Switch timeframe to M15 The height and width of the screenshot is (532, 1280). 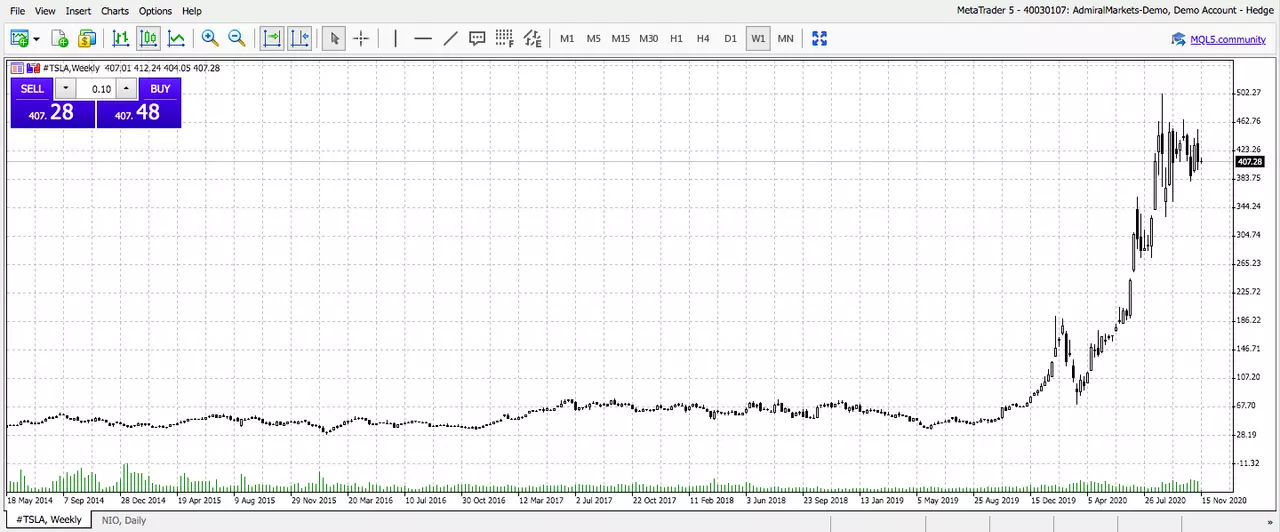[621, 39]
